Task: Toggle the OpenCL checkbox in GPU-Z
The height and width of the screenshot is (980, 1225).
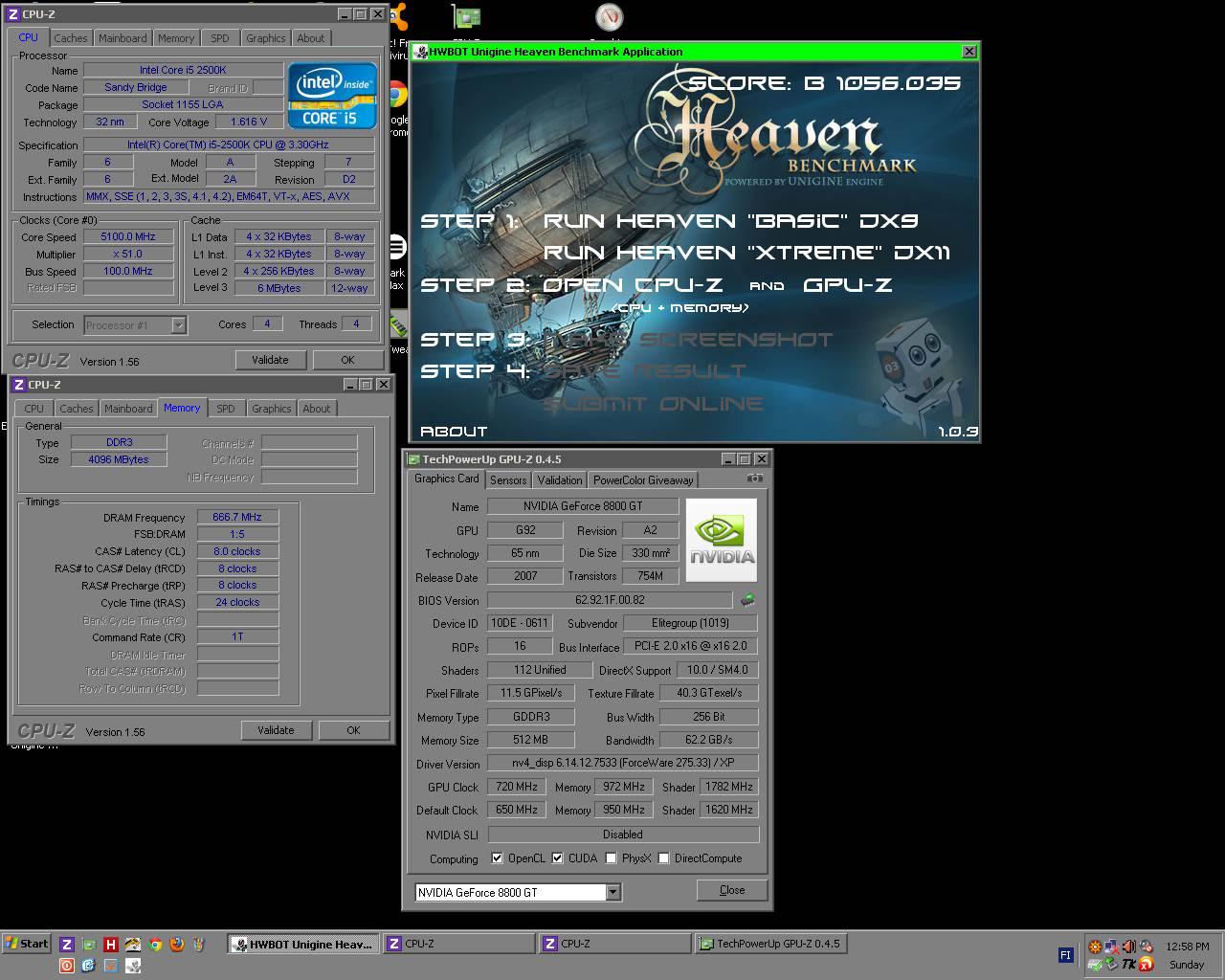Action: (x=497, y=857)
